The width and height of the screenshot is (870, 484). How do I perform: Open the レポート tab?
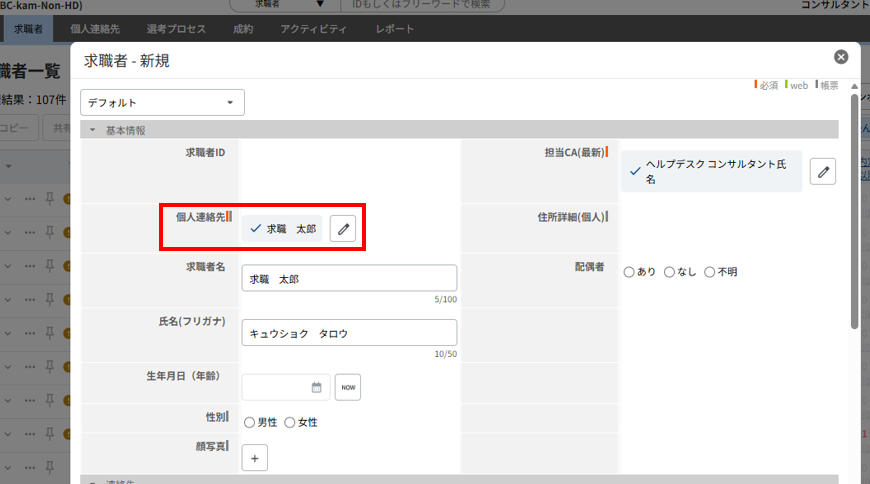pyautogui.click(x=395, y=29)
